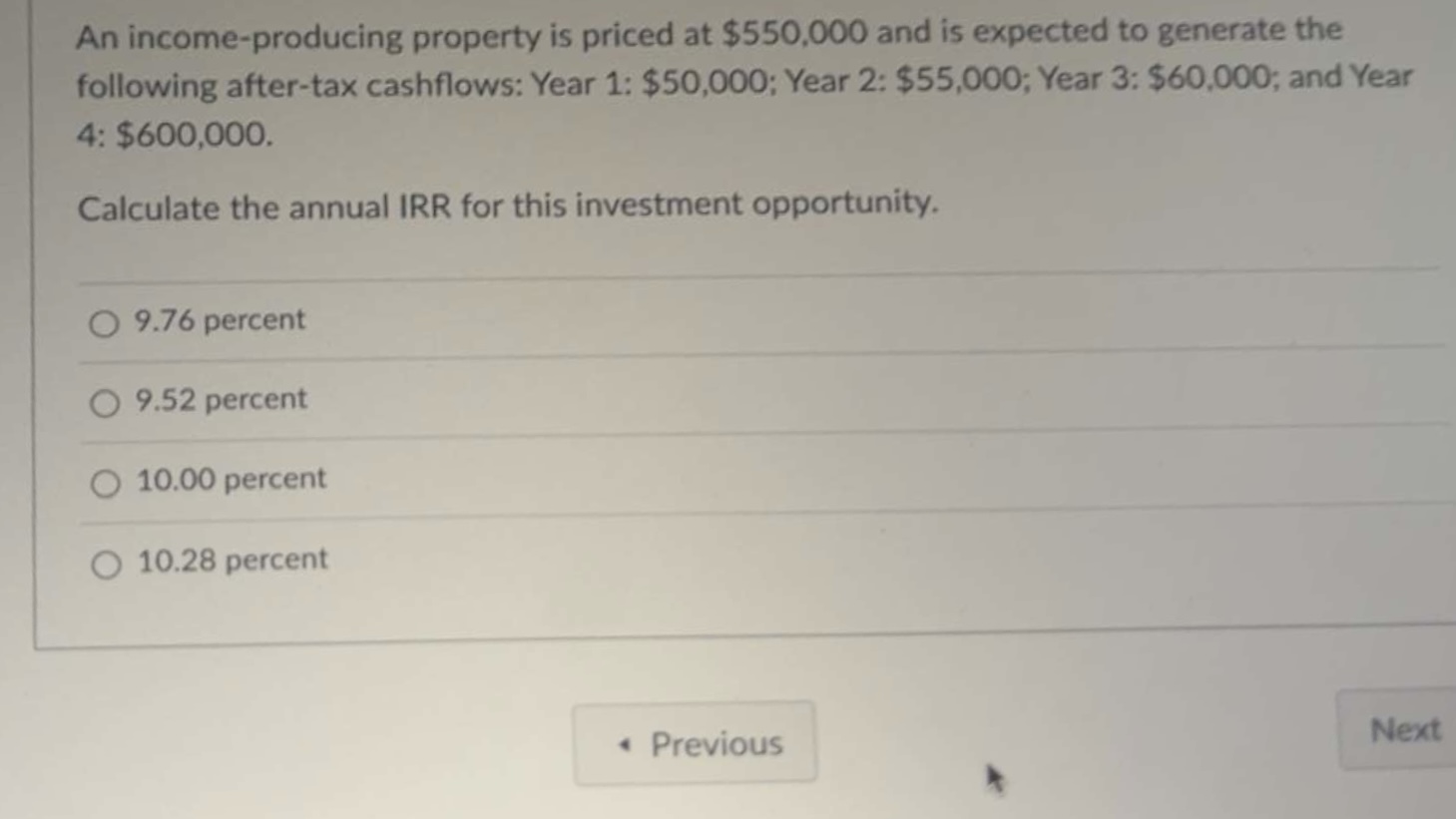Select the 9.52 percent radio button
This screenshot has height=819, width=1456.
(103, 403)
